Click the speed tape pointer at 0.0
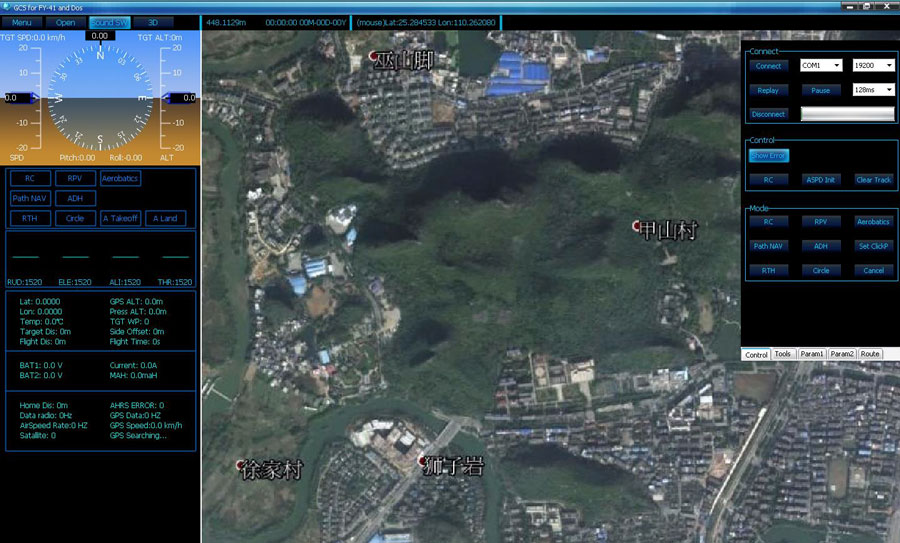 (20, 98)
